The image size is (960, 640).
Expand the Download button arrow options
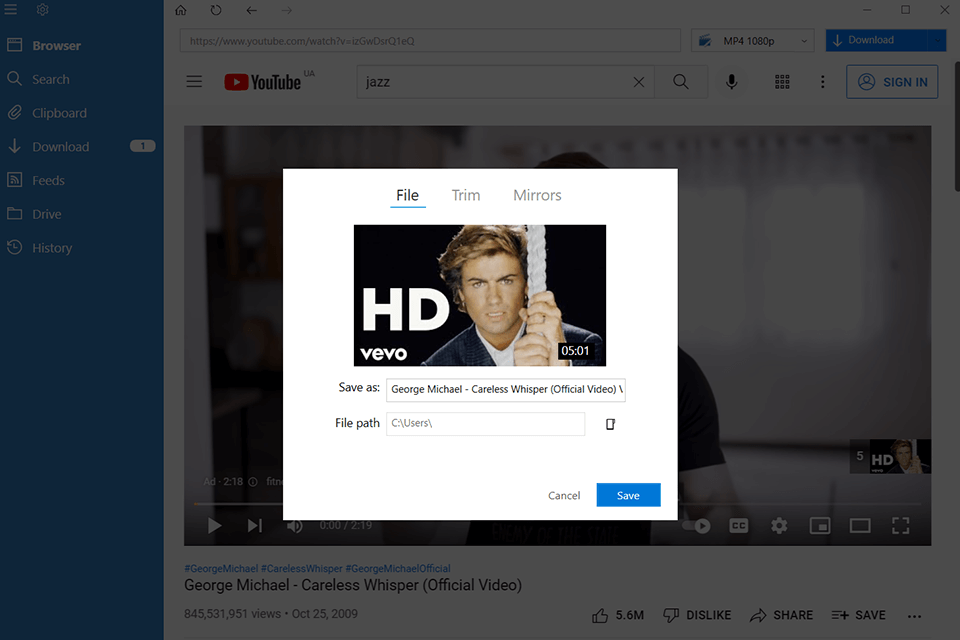(937, 40)
